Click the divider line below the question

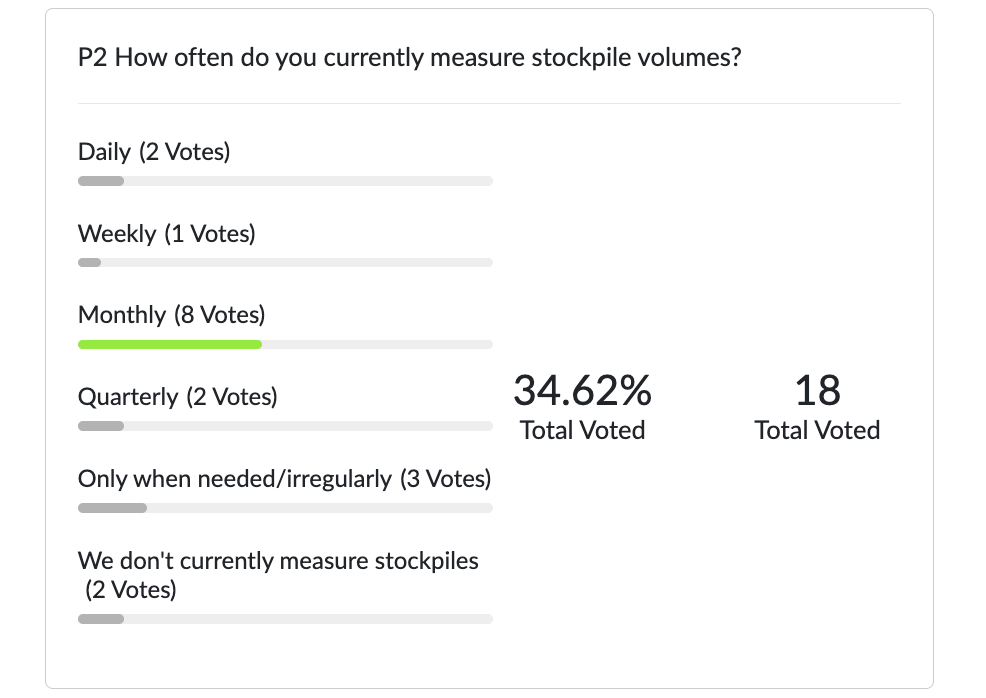pyautogui.click(x=489, y=103)
